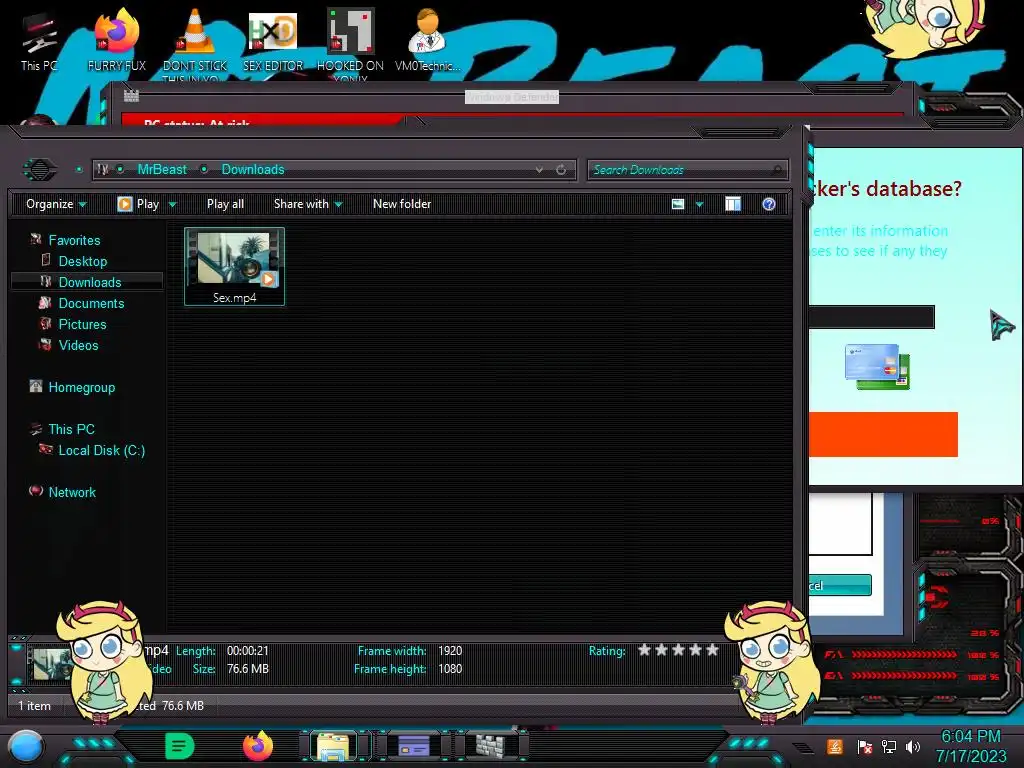Refresh the Downloads folder view
Viewport: 1024px width, 768px height.
[x=561, y=170]
